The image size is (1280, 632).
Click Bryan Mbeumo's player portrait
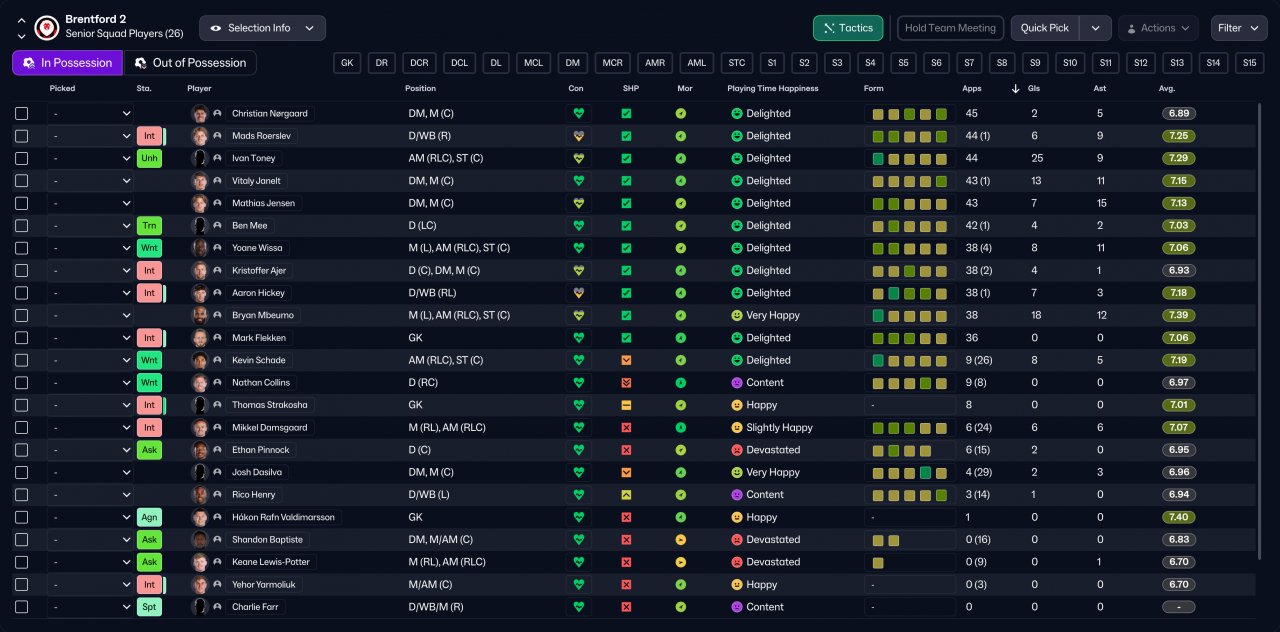pyautogui.click(x=200, y=315)
